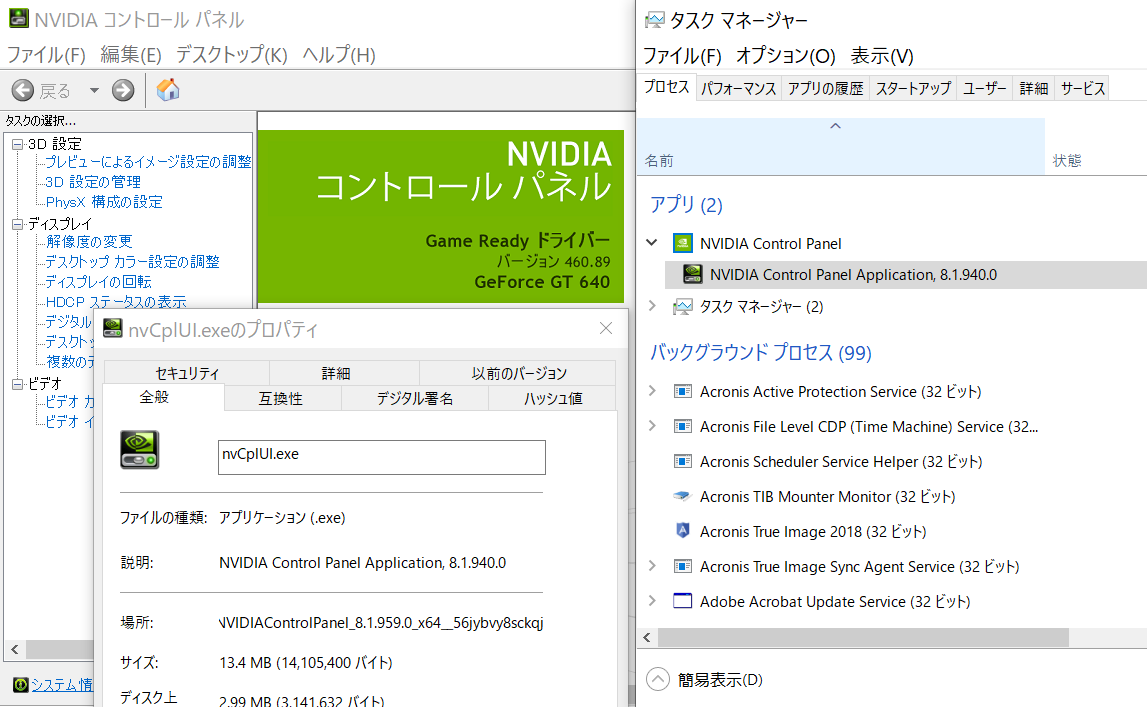The height and width of the screenshot is (707, 1147).
Task: Open オプション(O) menu in Task Manager
Action: (786, 56)
